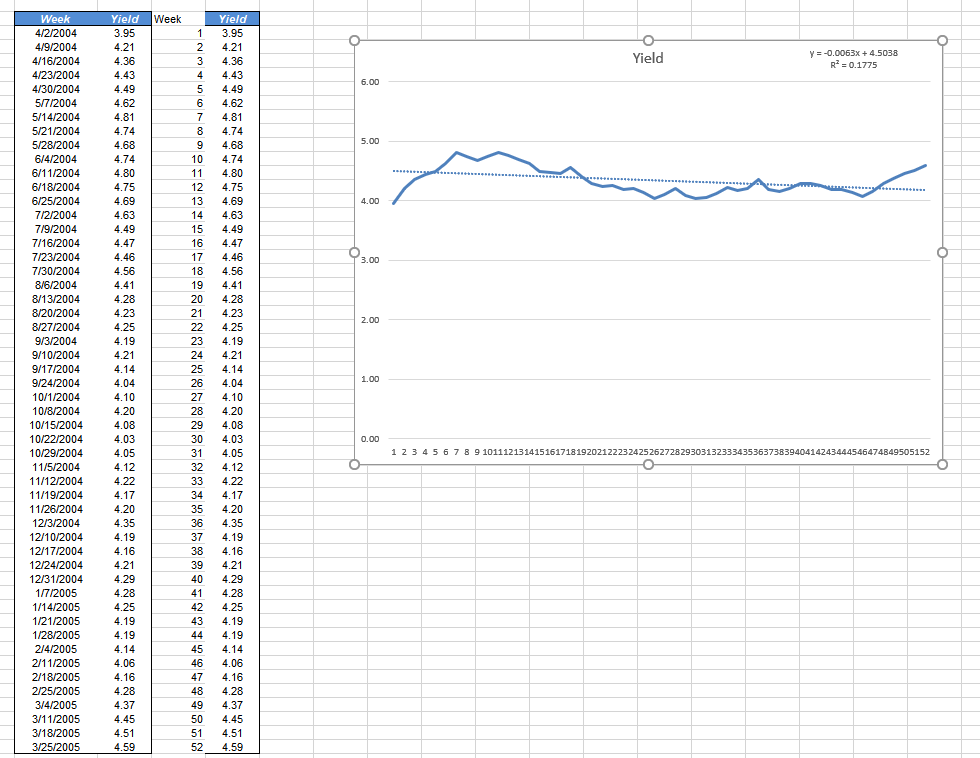Select week number 52 in the Week column

[178, 747]
